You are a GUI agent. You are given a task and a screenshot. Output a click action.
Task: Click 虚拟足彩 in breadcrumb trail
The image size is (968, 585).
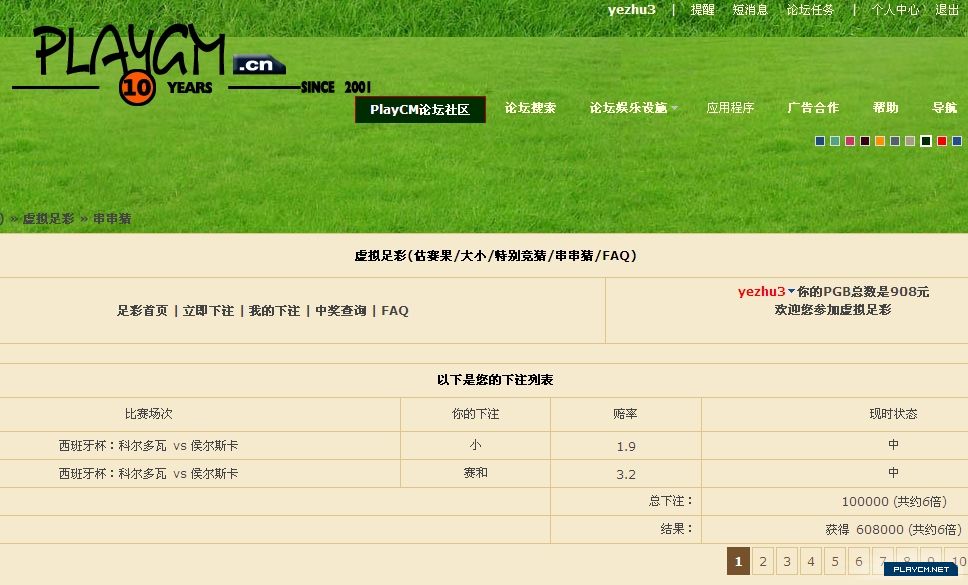pos(48,218)
